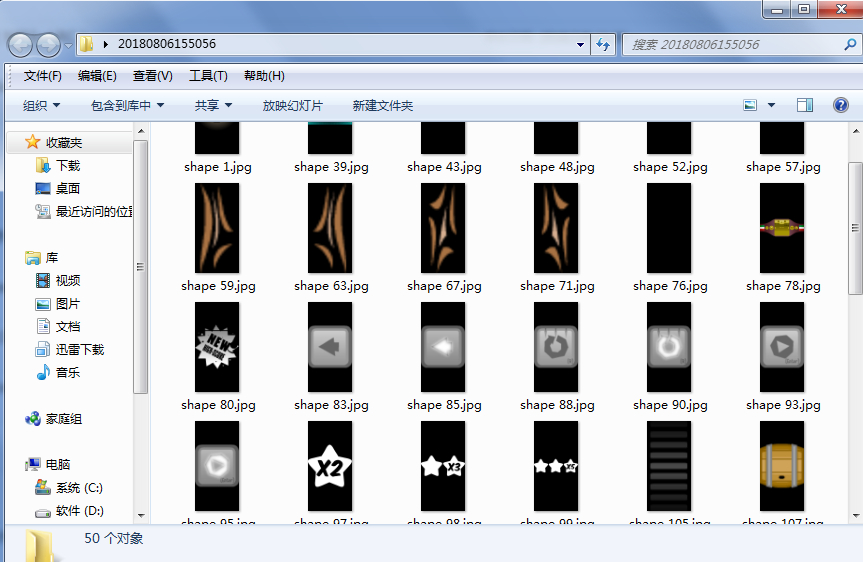
Task: Open the 包含到库中 dropdown
Action: (x=127, y=106)
